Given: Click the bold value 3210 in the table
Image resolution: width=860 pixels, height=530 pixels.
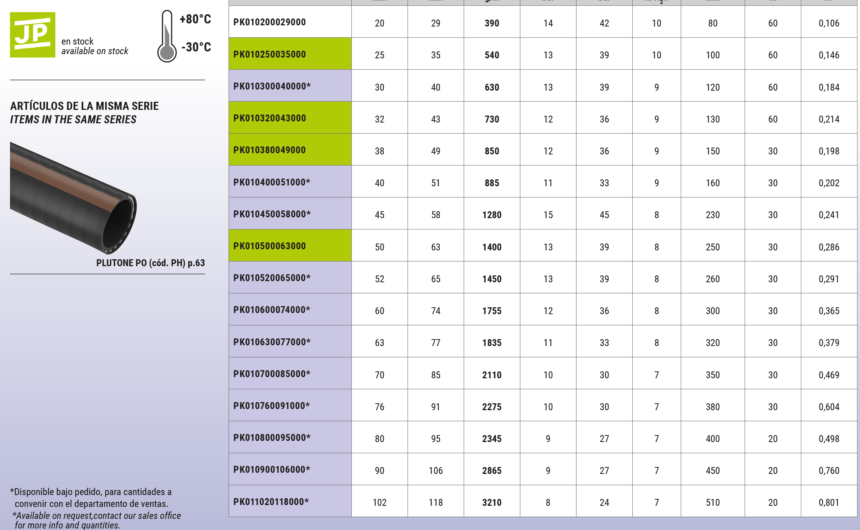Looking at the screenshot, I should pos(492,502).
